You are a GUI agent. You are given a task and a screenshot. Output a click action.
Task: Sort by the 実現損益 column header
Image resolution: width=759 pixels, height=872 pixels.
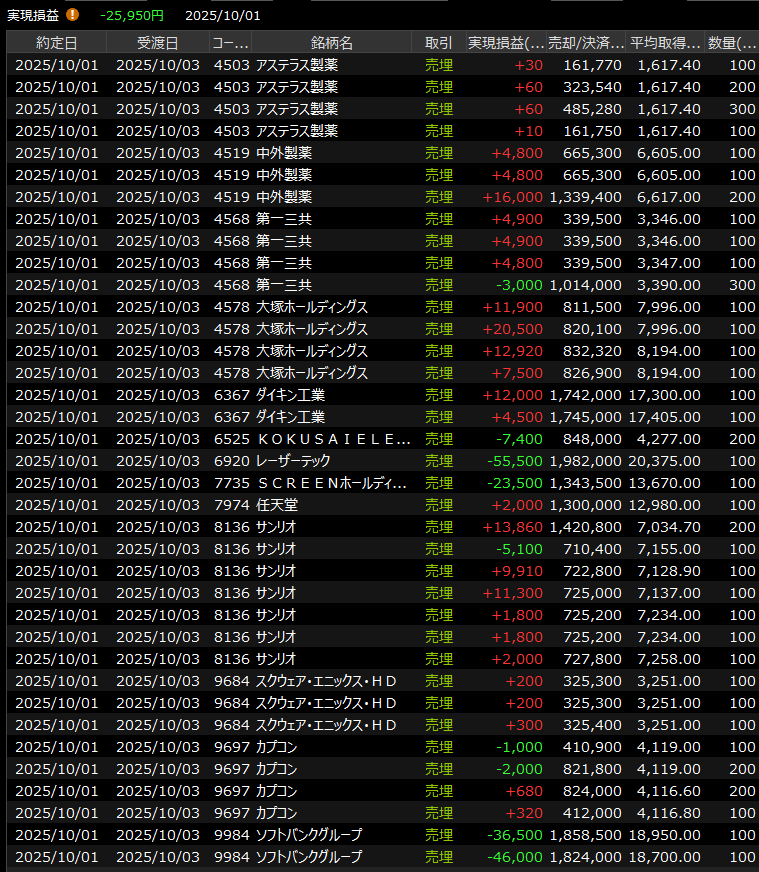[506, 42]
